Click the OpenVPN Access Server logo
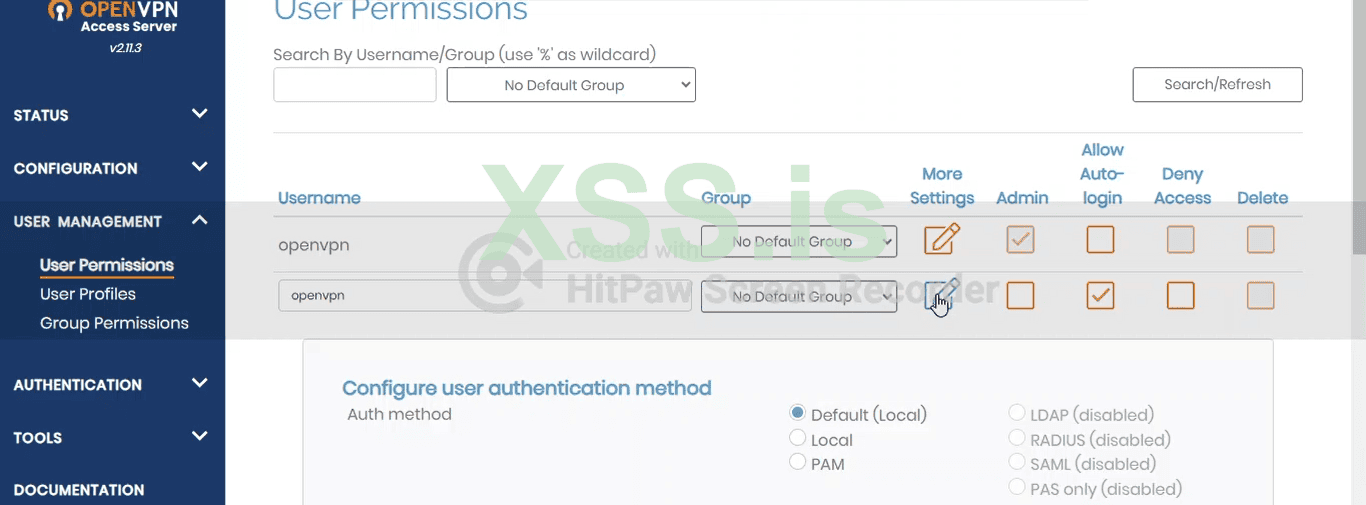1366x505 pixels. [x=113, y=17]
